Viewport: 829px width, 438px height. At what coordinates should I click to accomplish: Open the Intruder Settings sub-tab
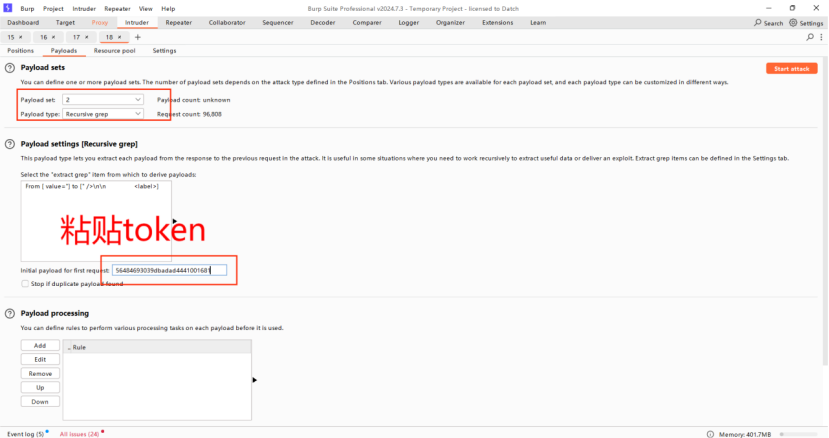pos(164,51)
